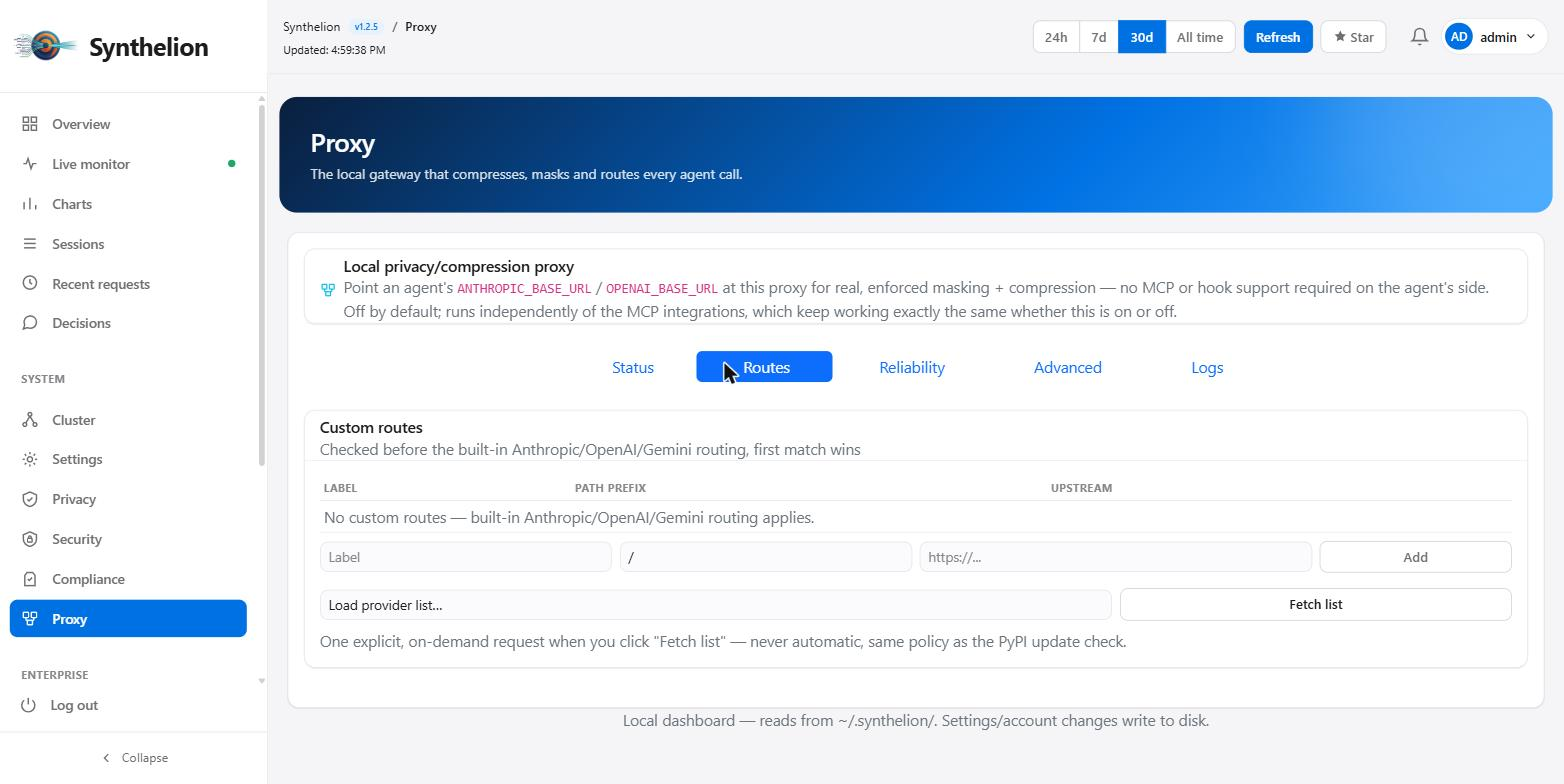
Task: Open Charts via its bar icon
Action: tap(30, 204)
